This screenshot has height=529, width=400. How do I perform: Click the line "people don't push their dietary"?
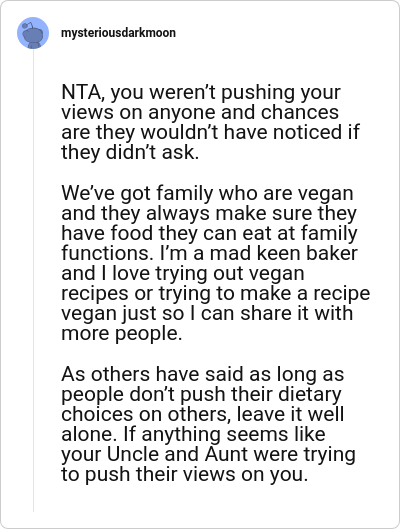201,394
